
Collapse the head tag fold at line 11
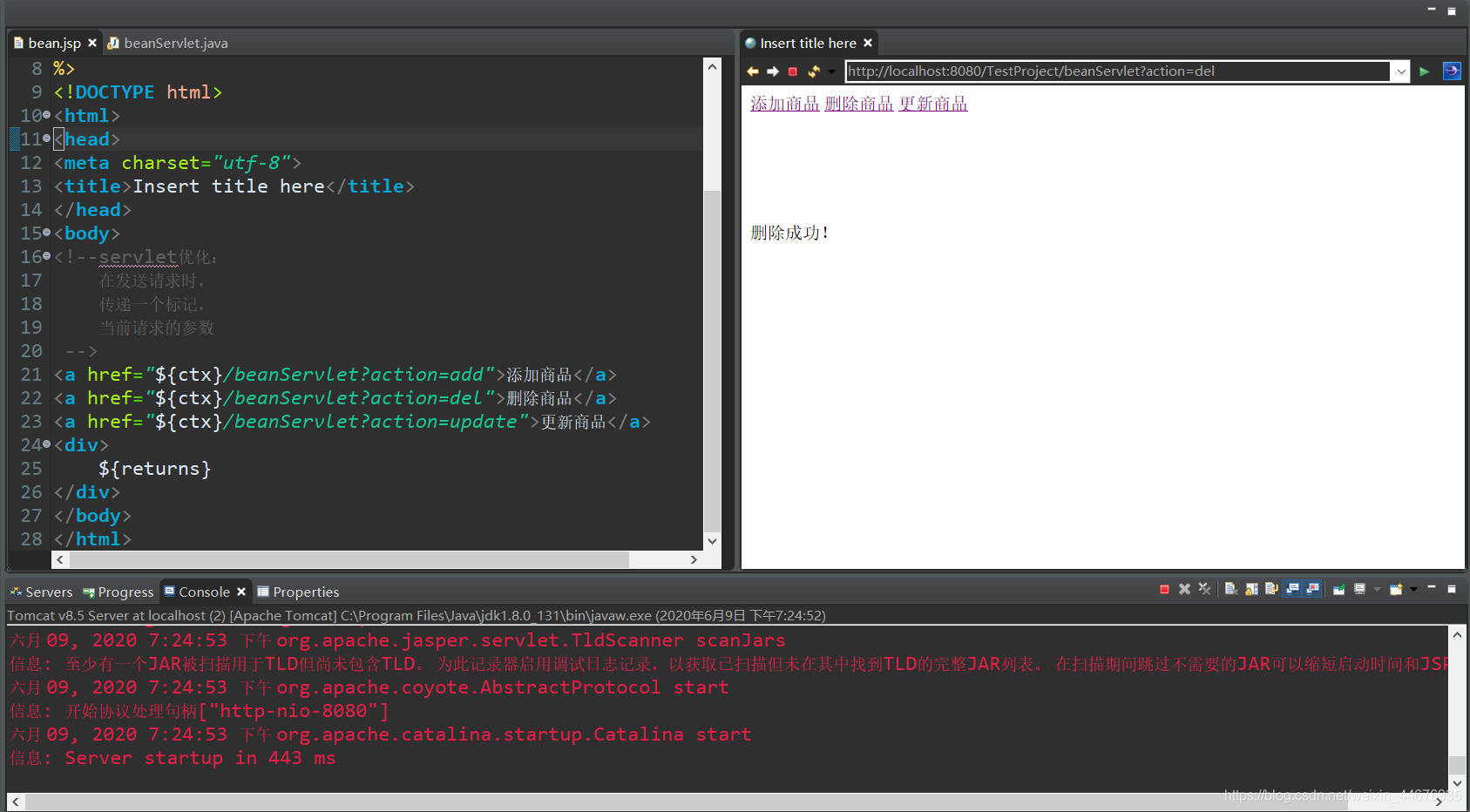[46, 139]
